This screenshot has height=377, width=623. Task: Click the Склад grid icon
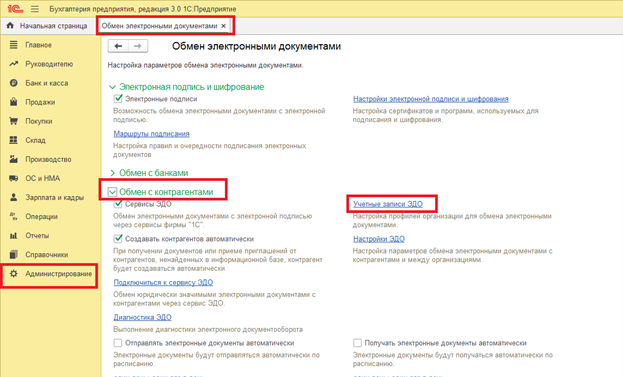pos(14,140)
